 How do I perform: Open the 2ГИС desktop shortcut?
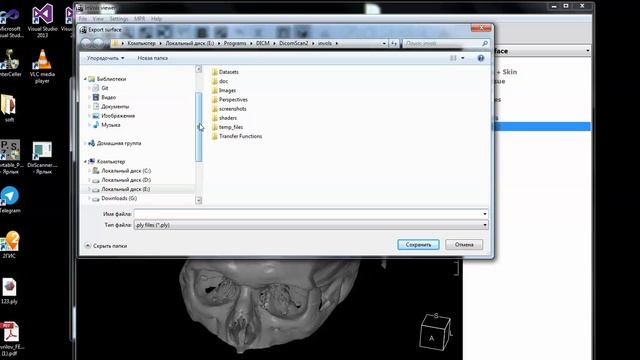pyautogui.click(x=10, y=245)
